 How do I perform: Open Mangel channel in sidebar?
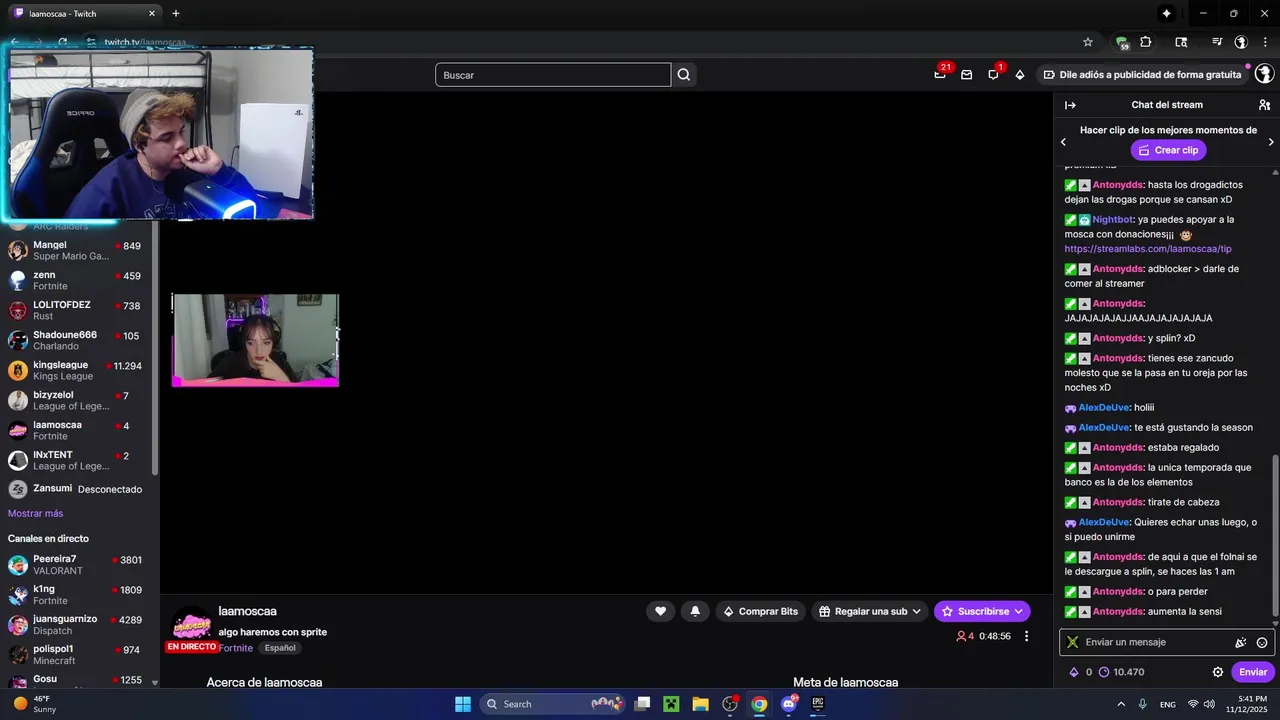click(77, 250)
